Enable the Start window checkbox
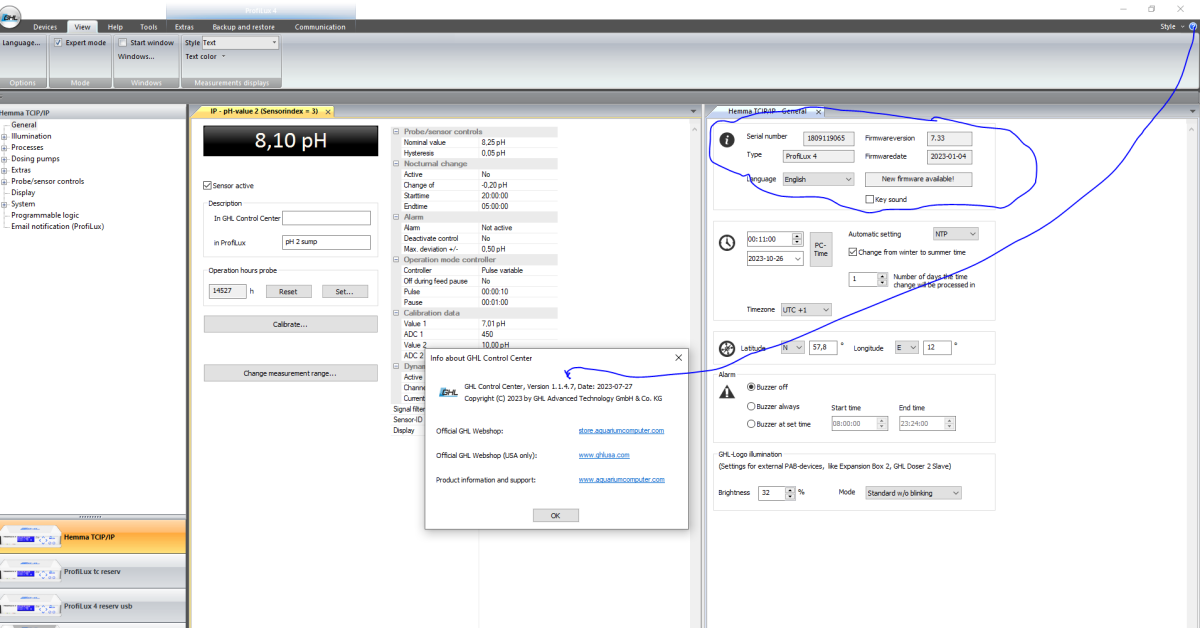1200x628 pixels. click(122, 43)
